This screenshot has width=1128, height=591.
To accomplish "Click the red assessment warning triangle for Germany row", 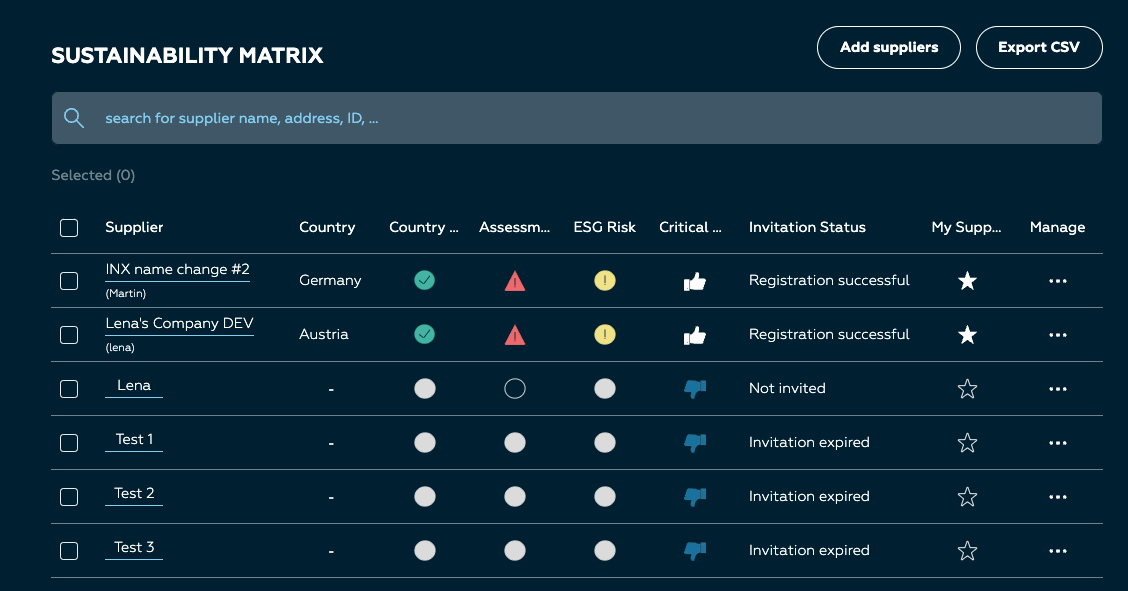I will pos(514,280).
